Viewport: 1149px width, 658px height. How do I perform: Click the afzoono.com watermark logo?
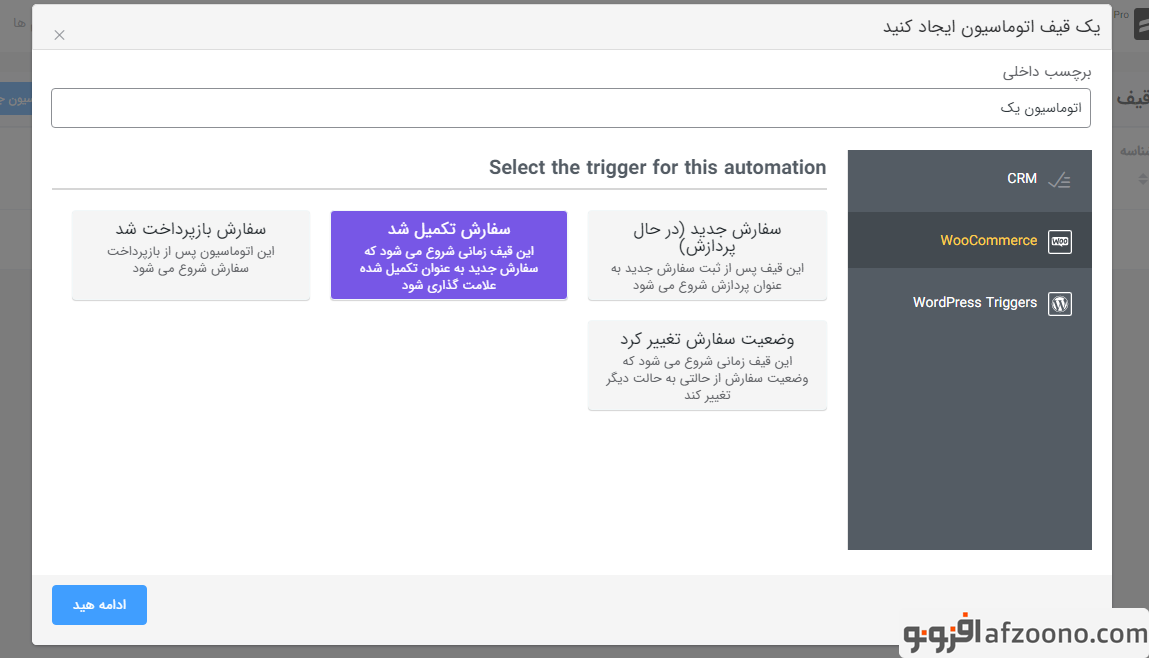coord(1024,633)
